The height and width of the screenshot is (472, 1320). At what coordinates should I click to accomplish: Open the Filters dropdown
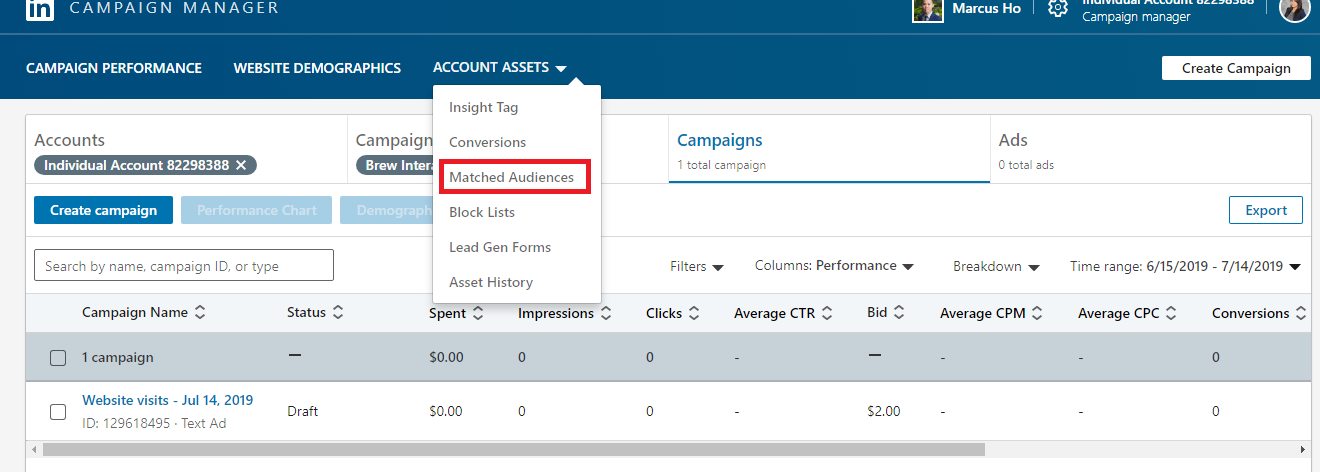click(696, 266)
